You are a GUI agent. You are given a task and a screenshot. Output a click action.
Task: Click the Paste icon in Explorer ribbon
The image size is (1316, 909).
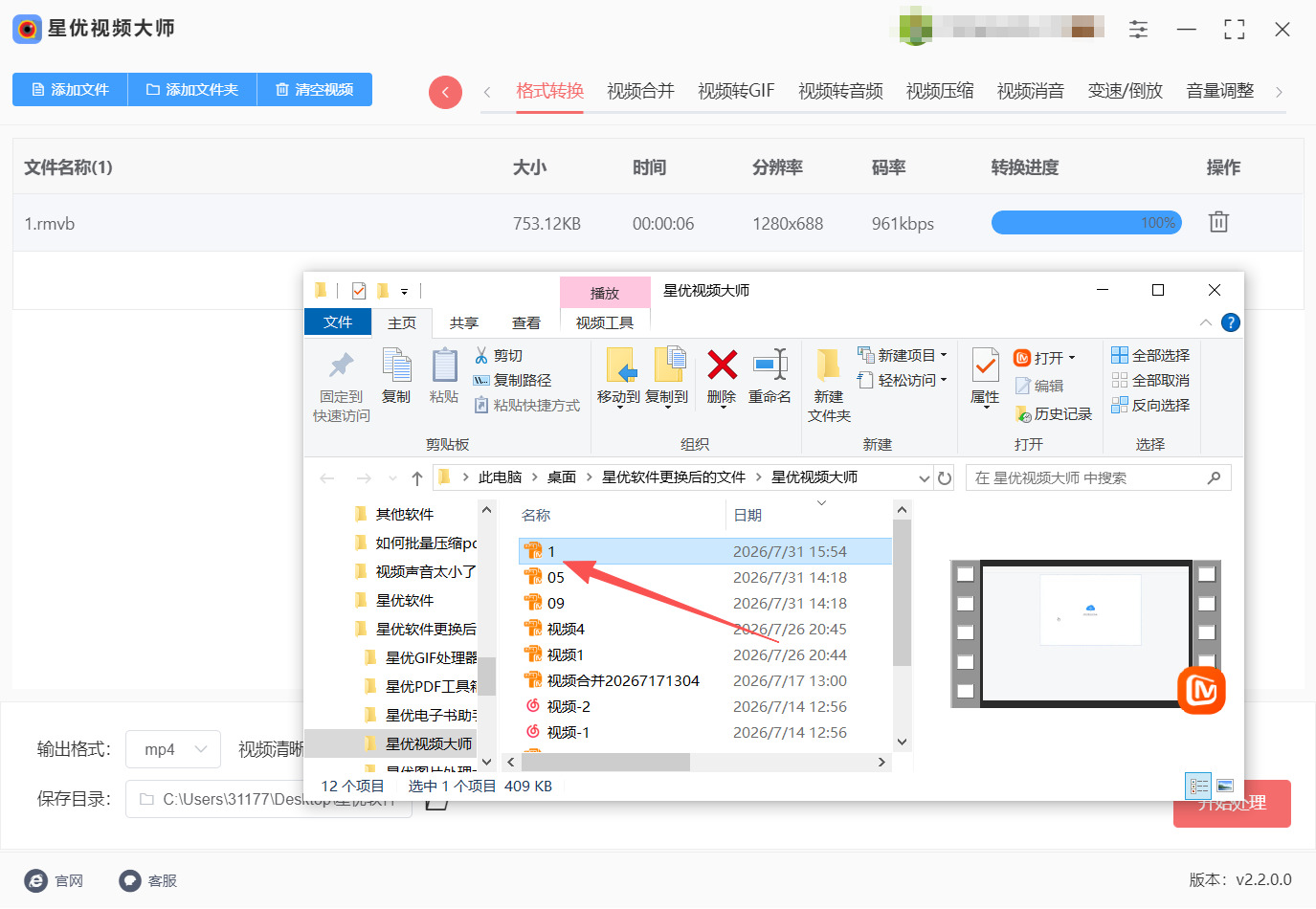[444, 366]
